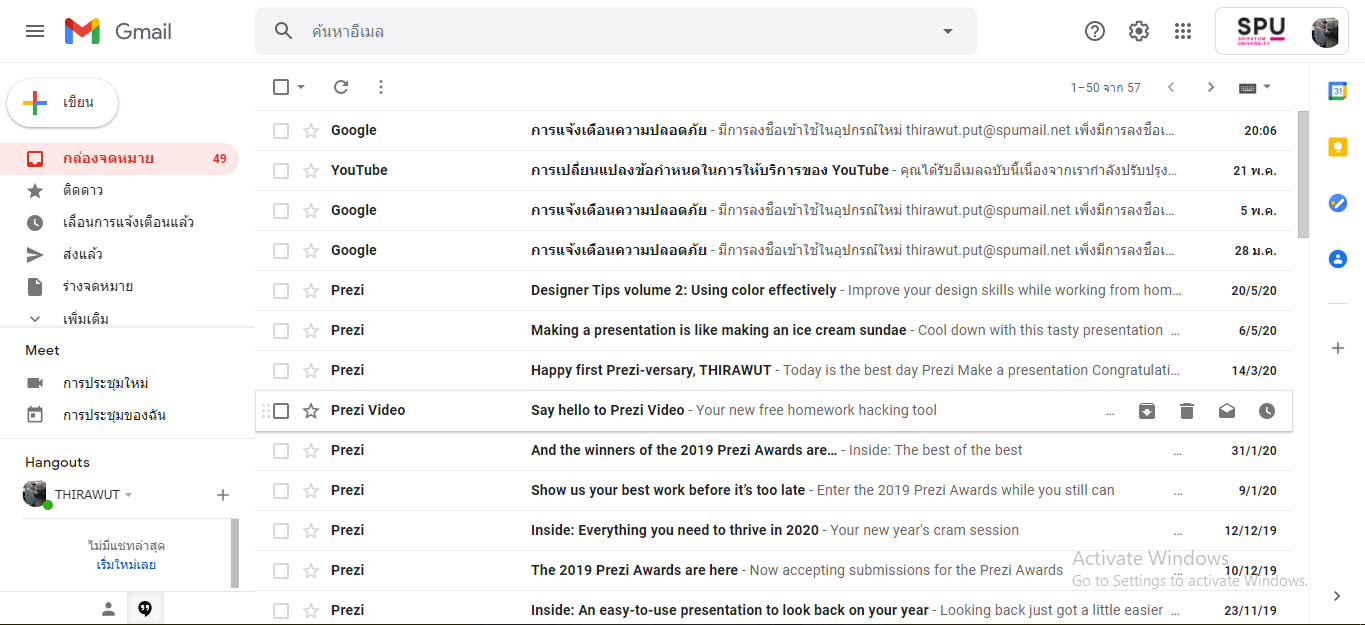The width and height of the screenshot is (1365, 625).
Task: Open the More options three-dot menu
Action: click(381, 87)
